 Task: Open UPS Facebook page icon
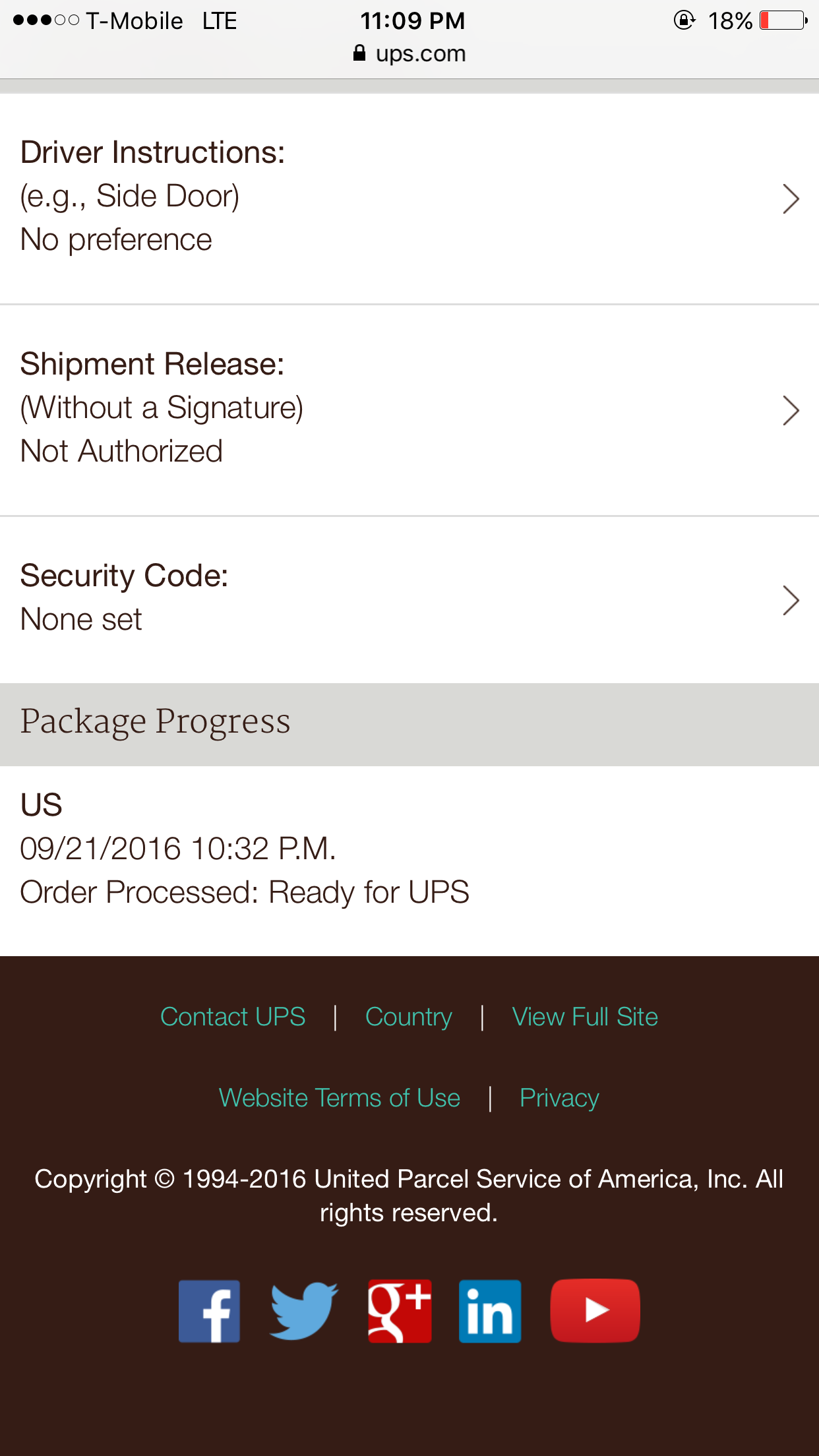(209, 1311)
